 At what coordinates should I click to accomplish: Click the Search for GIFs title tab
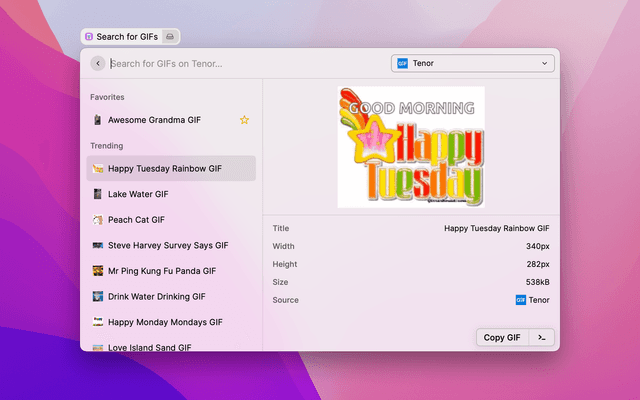point(125,36)
